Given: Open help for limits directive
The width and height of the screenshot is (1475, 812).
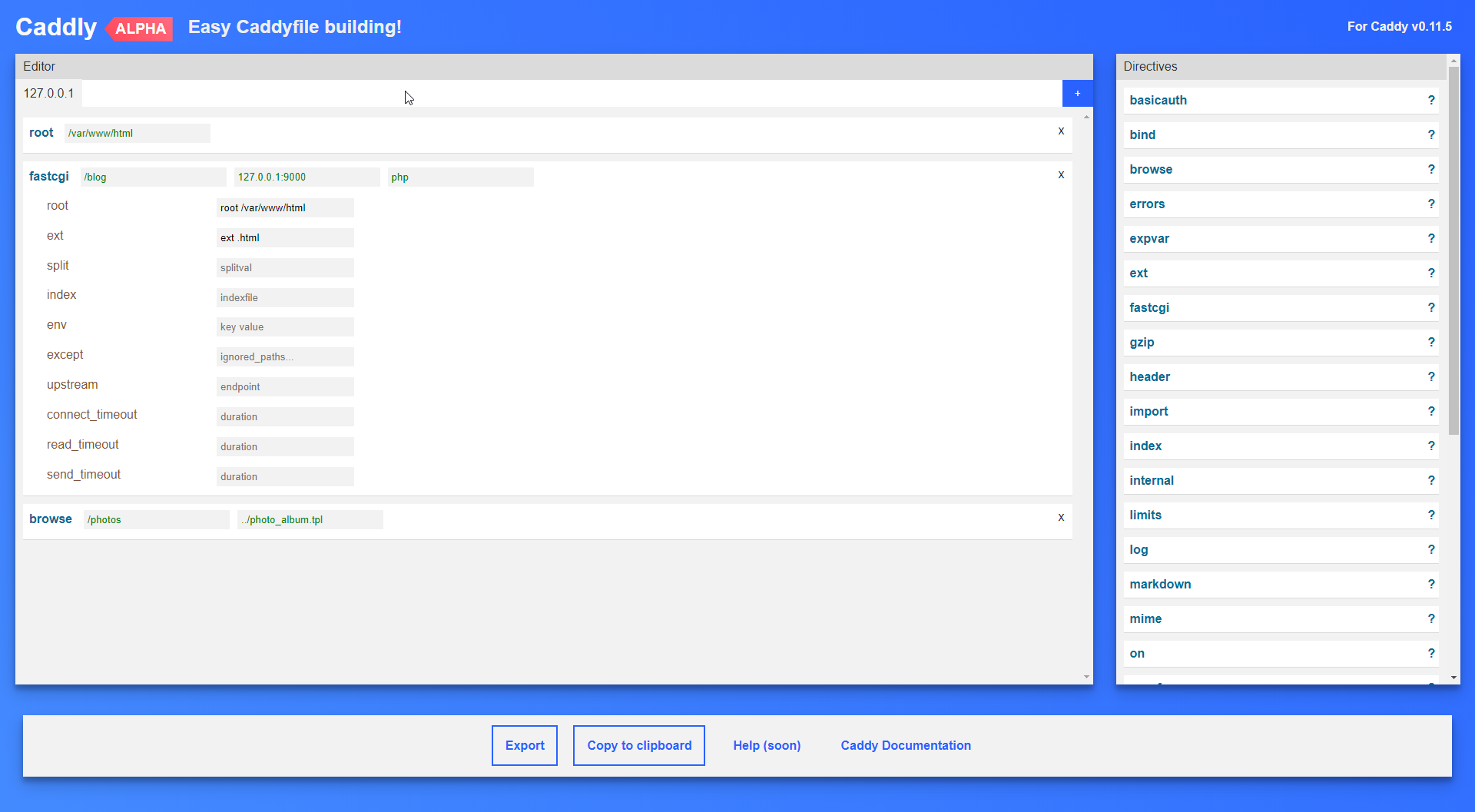Looking at the screenshot, I should 1431,515.
